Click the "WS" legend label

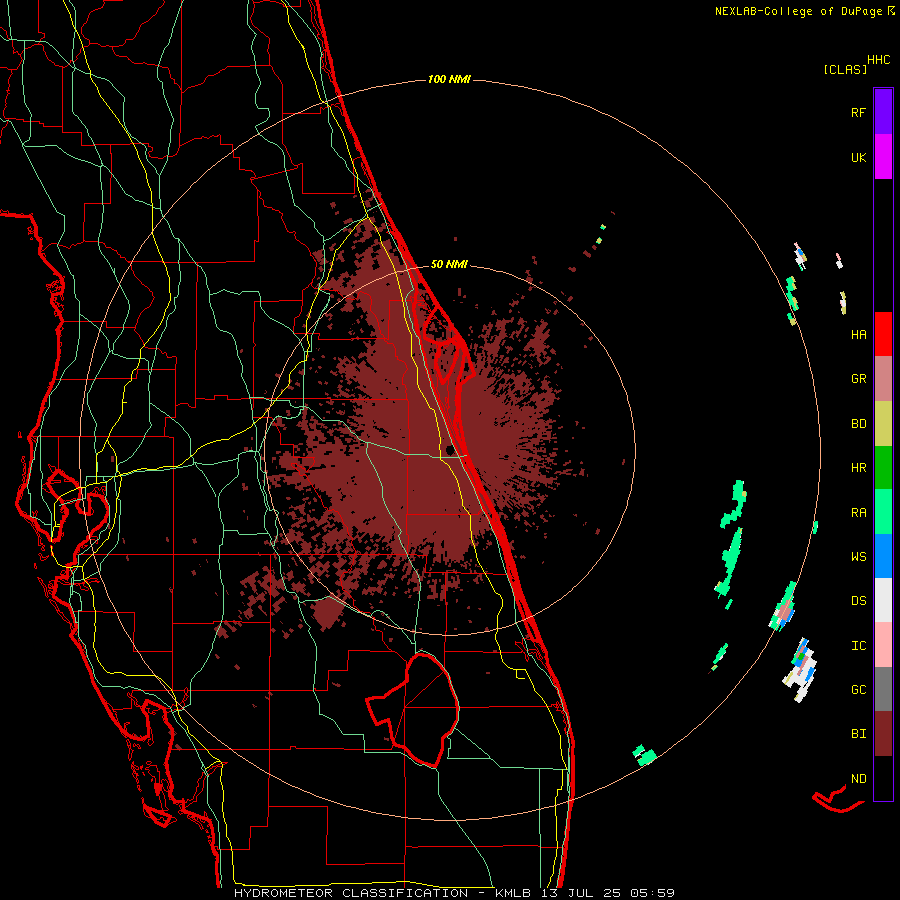[858, 557]
